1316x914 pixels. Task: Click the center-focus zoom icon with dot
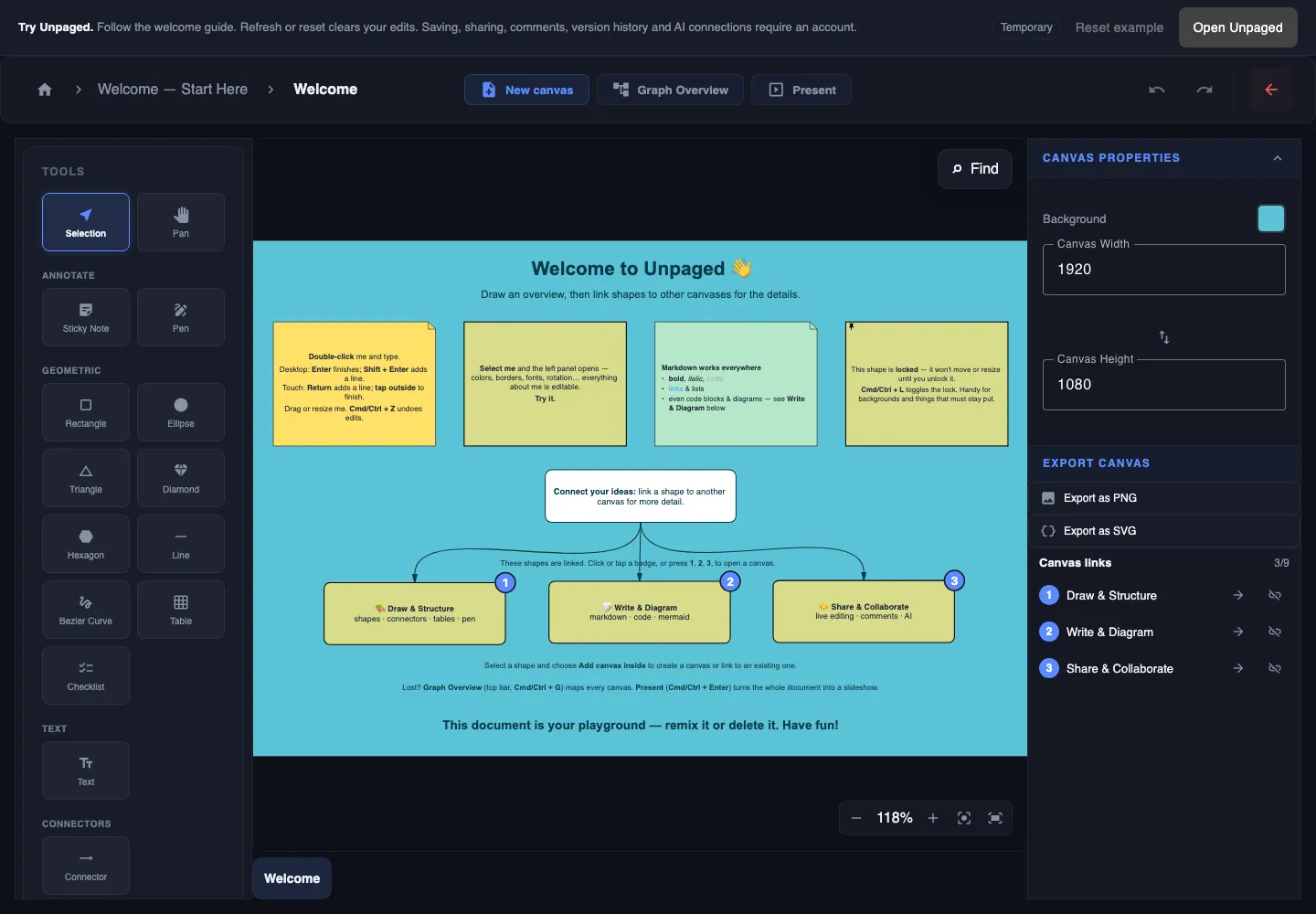pos(964,818)
